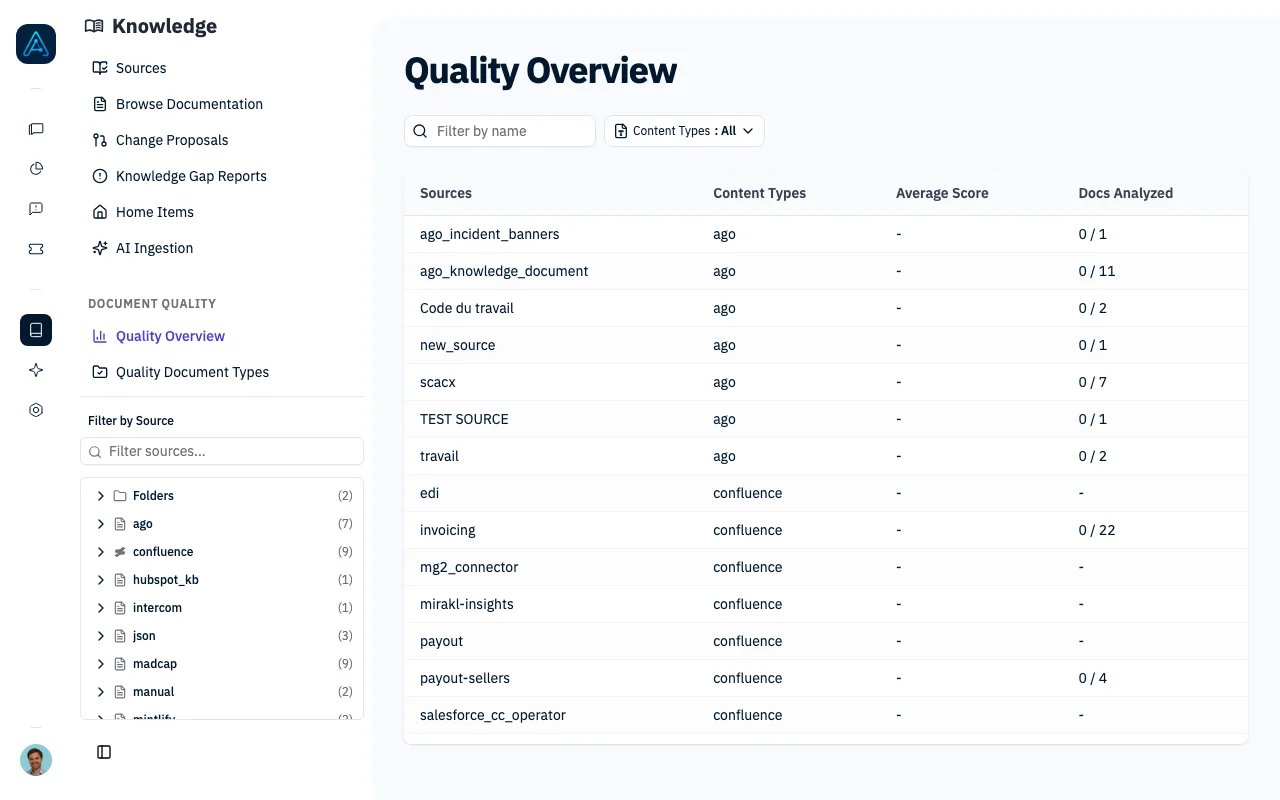The image size is (1280, 800).
Task: Open the ago_incident_banners source row
Action: tap(826, 234)
